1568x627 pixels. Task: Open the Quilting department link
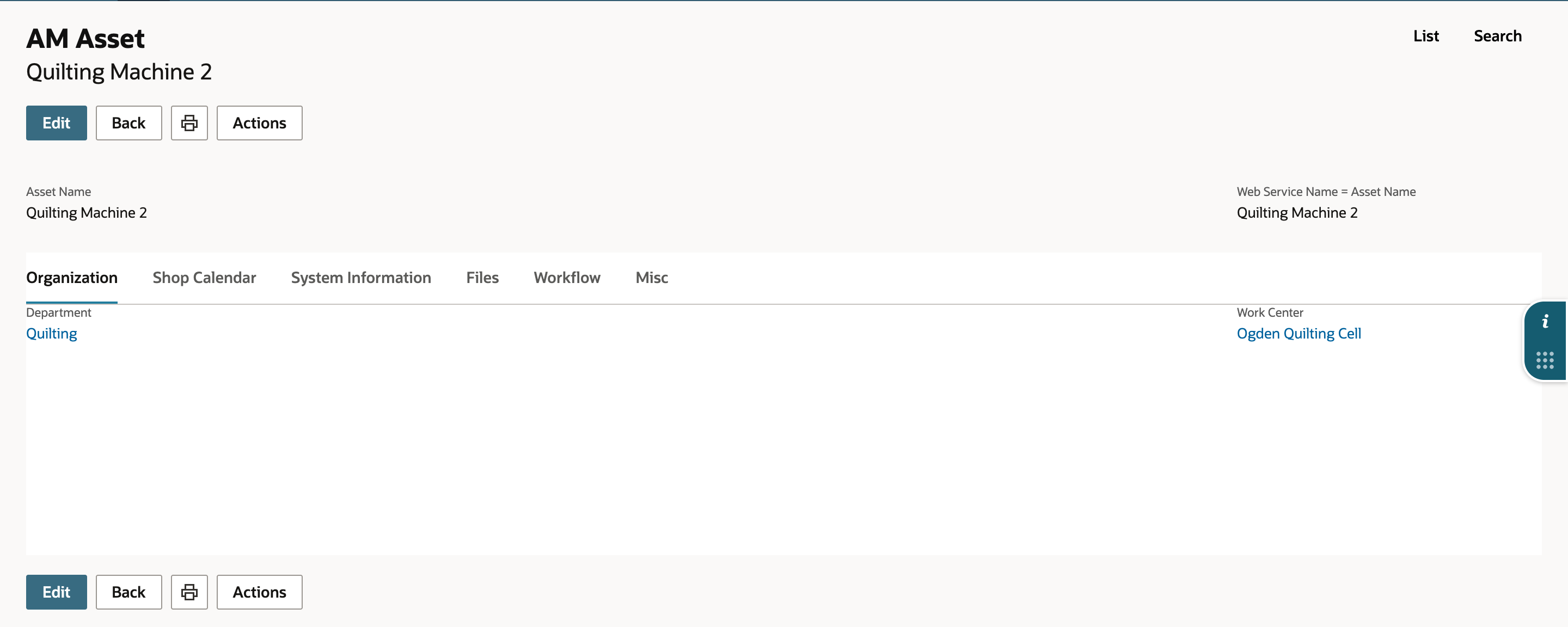click(52, 334)
